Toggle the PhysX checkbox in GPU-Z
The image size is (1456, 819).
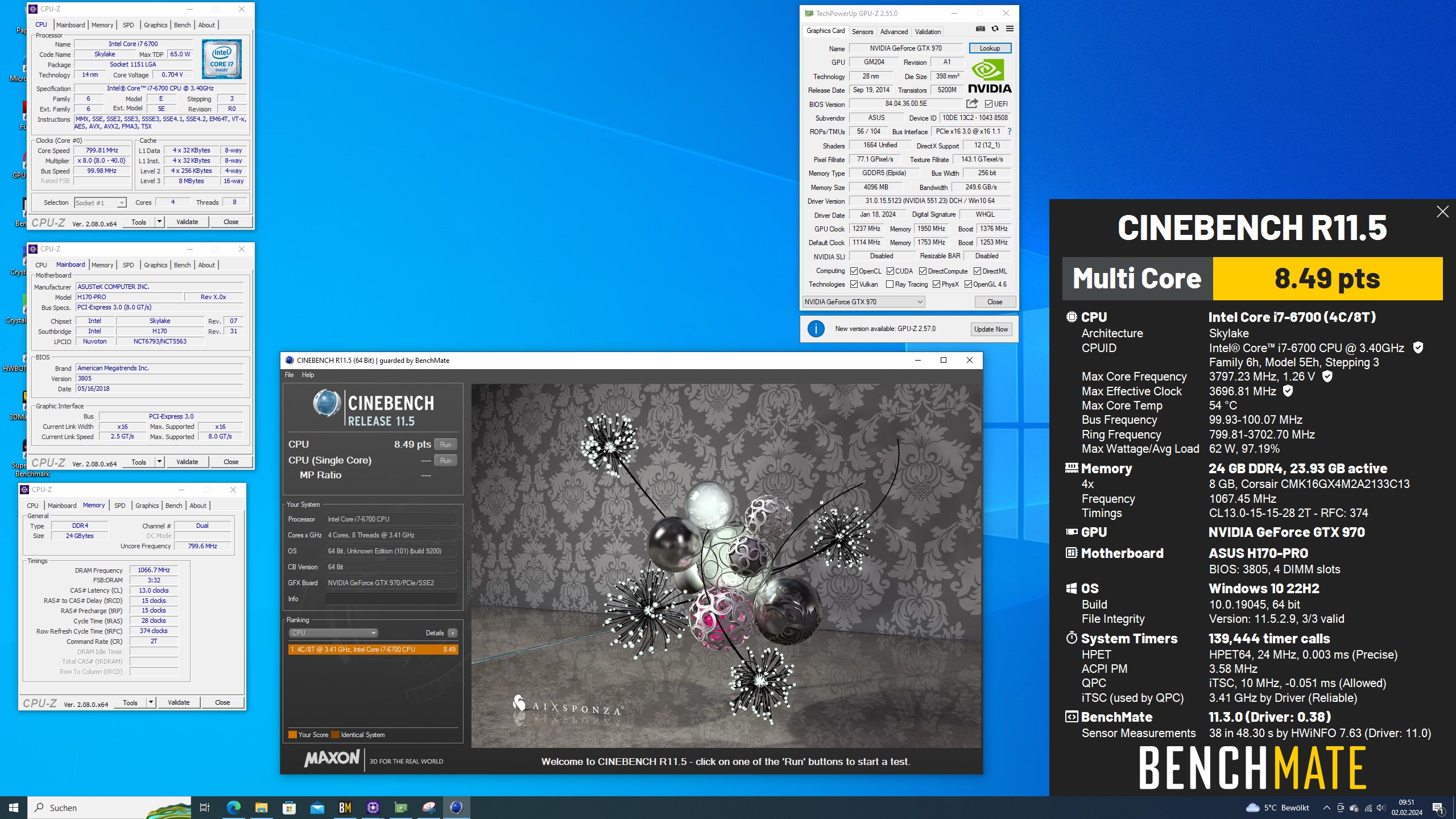[x=936, y=284]
